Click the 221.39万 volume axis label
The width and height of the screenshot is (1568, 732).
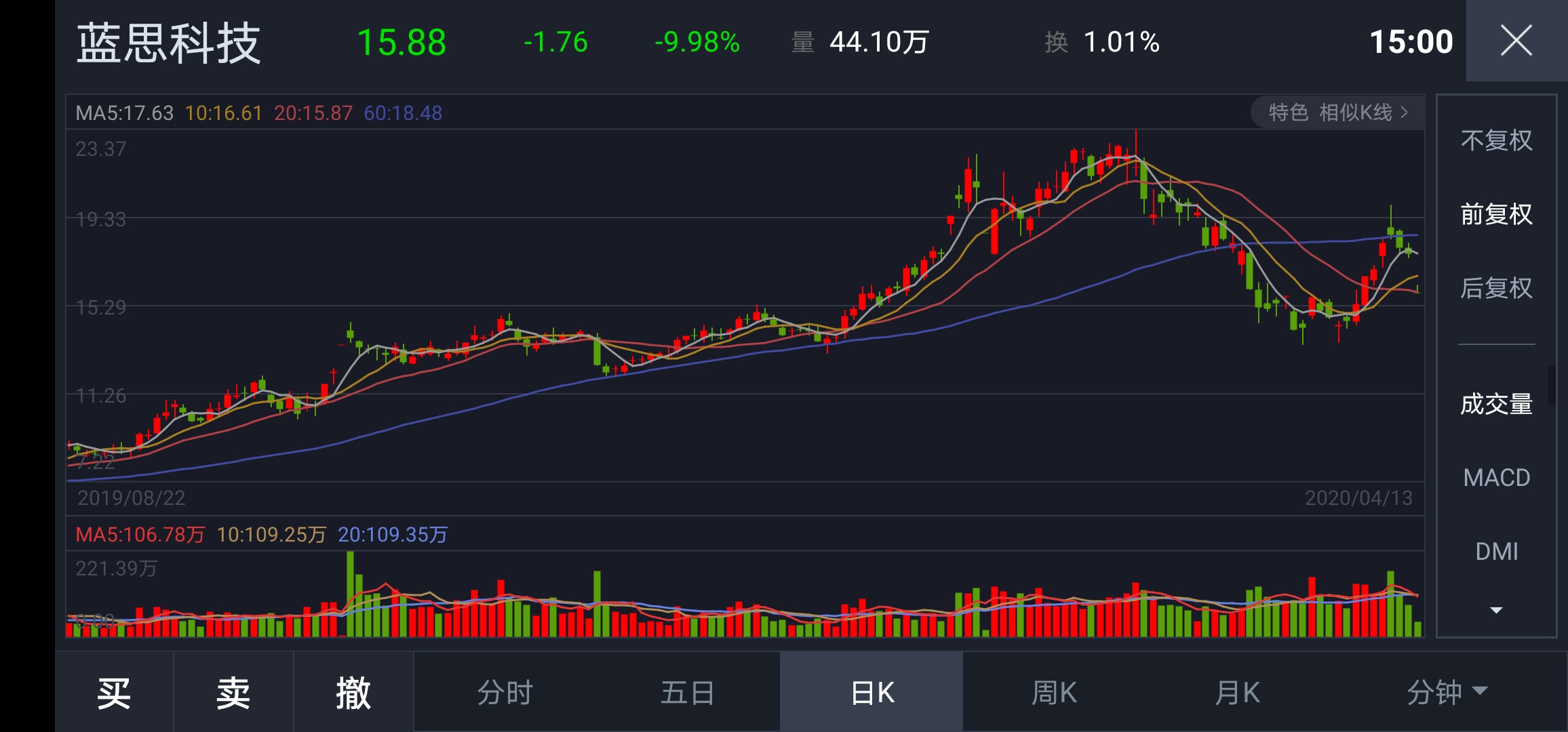[116, 568]
